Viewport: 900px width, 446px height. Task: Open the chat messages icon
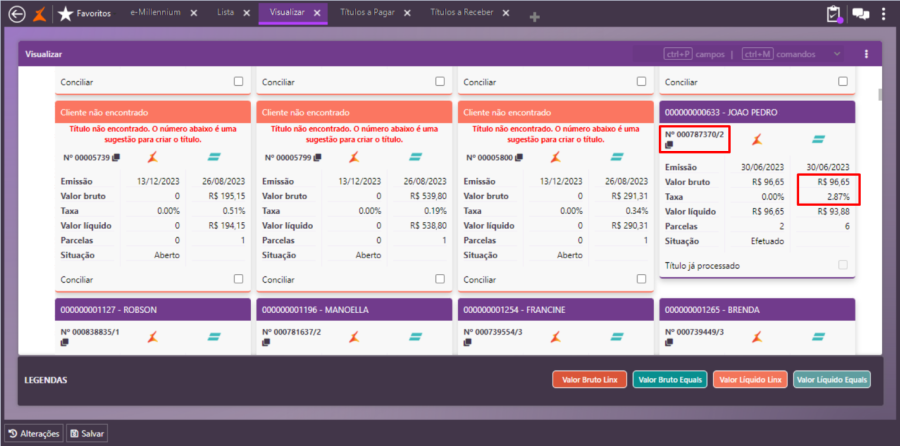pyautogui.click(x=860, y=14)
